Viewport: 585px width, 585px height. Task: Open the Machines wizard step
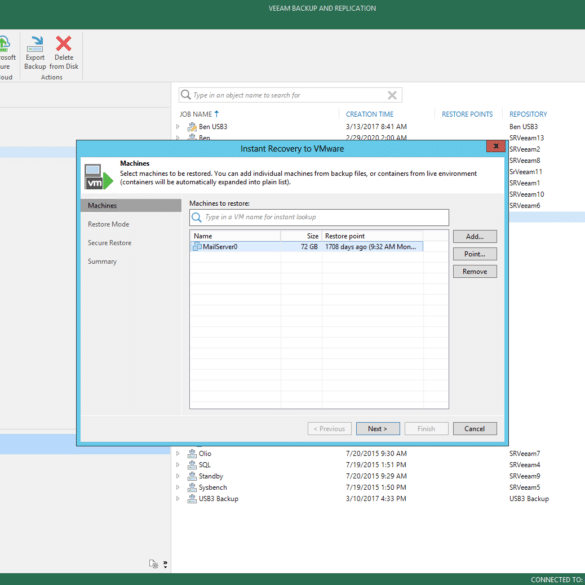[x=131, y=206]
